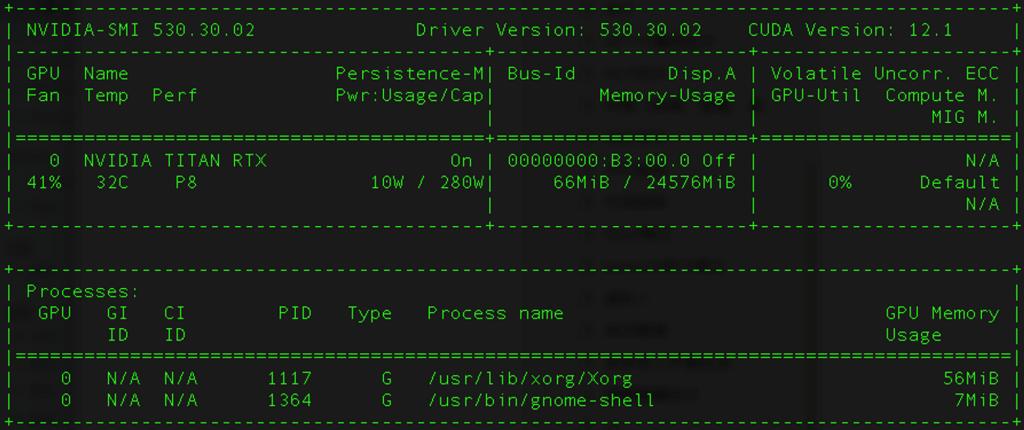This screenshot has height=430, width=1024.
Task: Click the performance state "P8"
Action: click(x=186, y=182)
